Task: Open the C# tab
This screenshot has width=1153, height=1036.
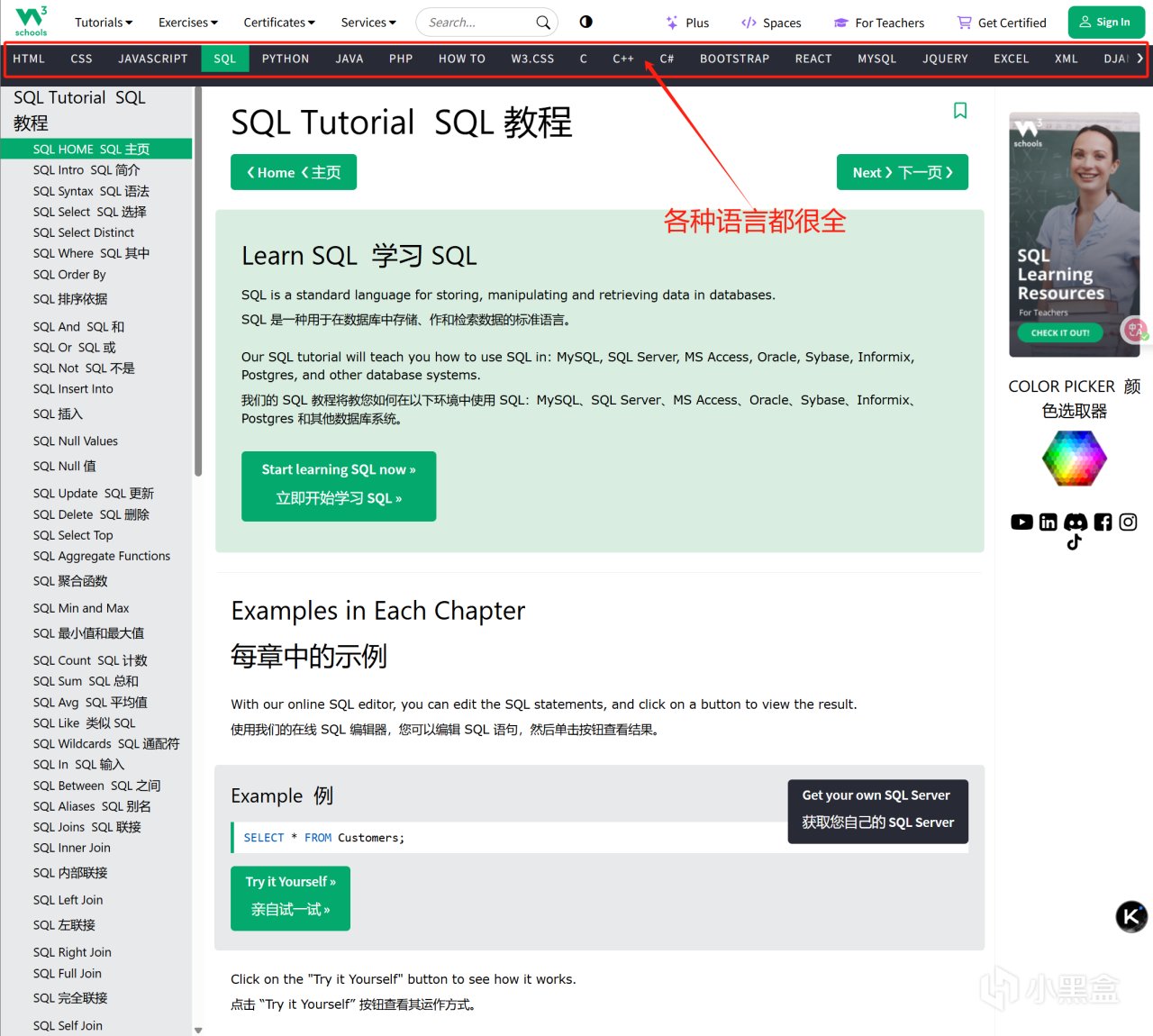Action: (667, 59)
